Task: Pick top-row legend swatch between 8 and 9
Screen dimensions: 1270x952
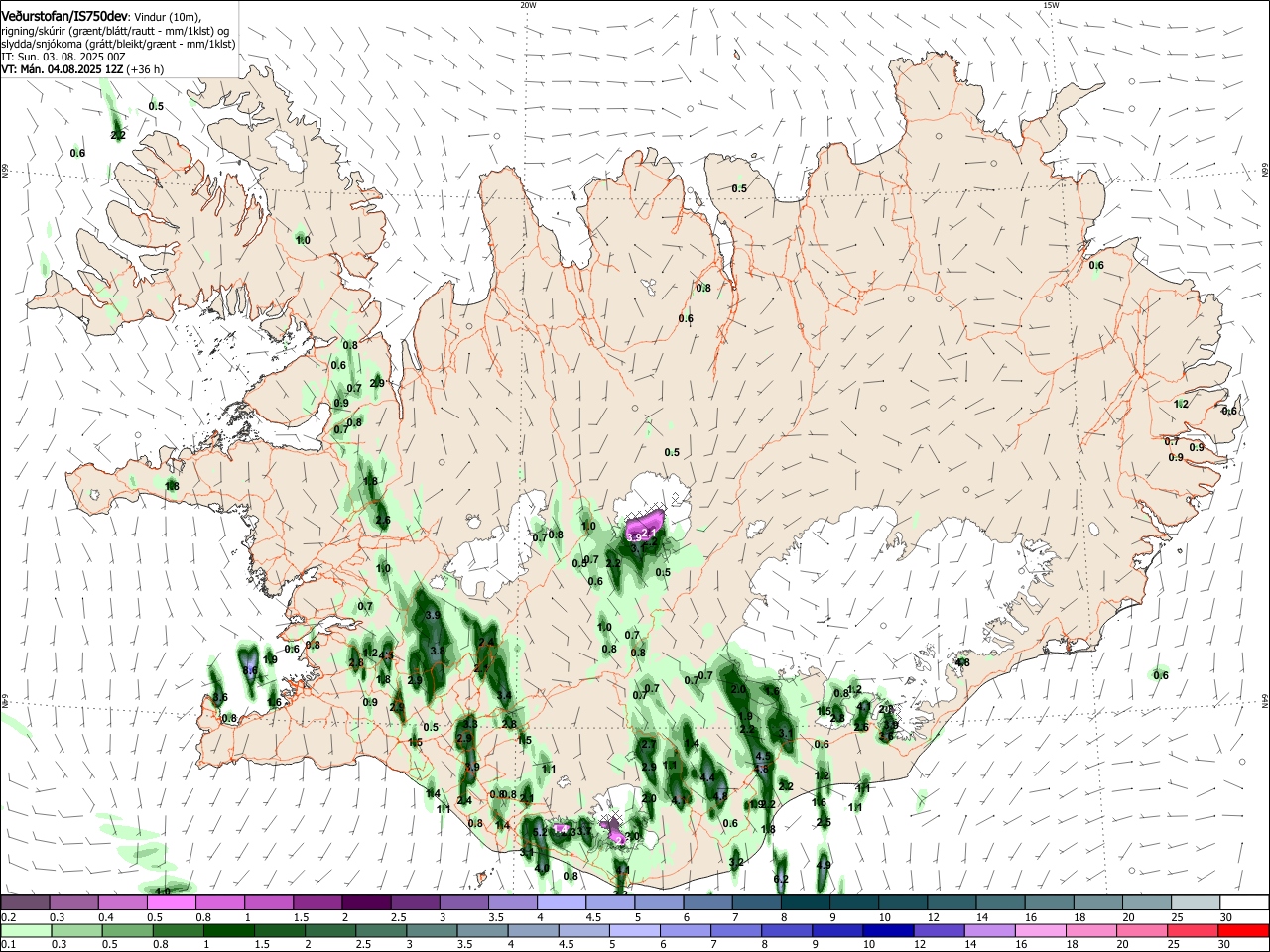Action: coord(805,902)
